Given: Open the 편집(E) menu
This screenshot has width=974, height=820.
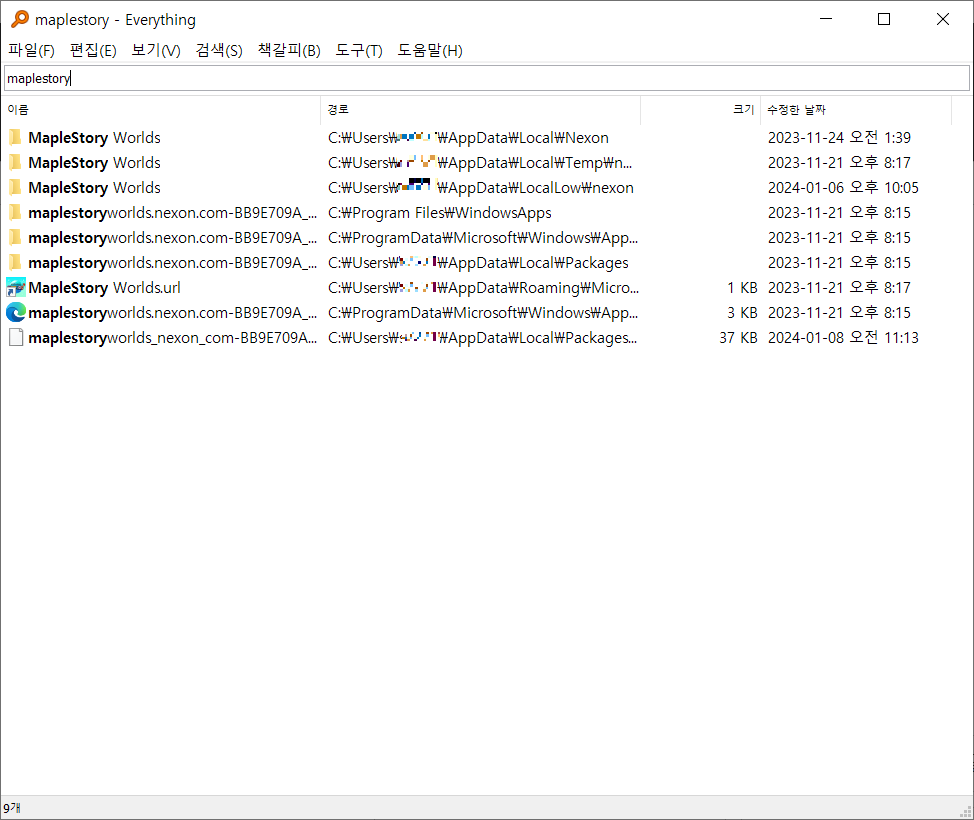Looking at the screenshot, I should click(93, 50).
